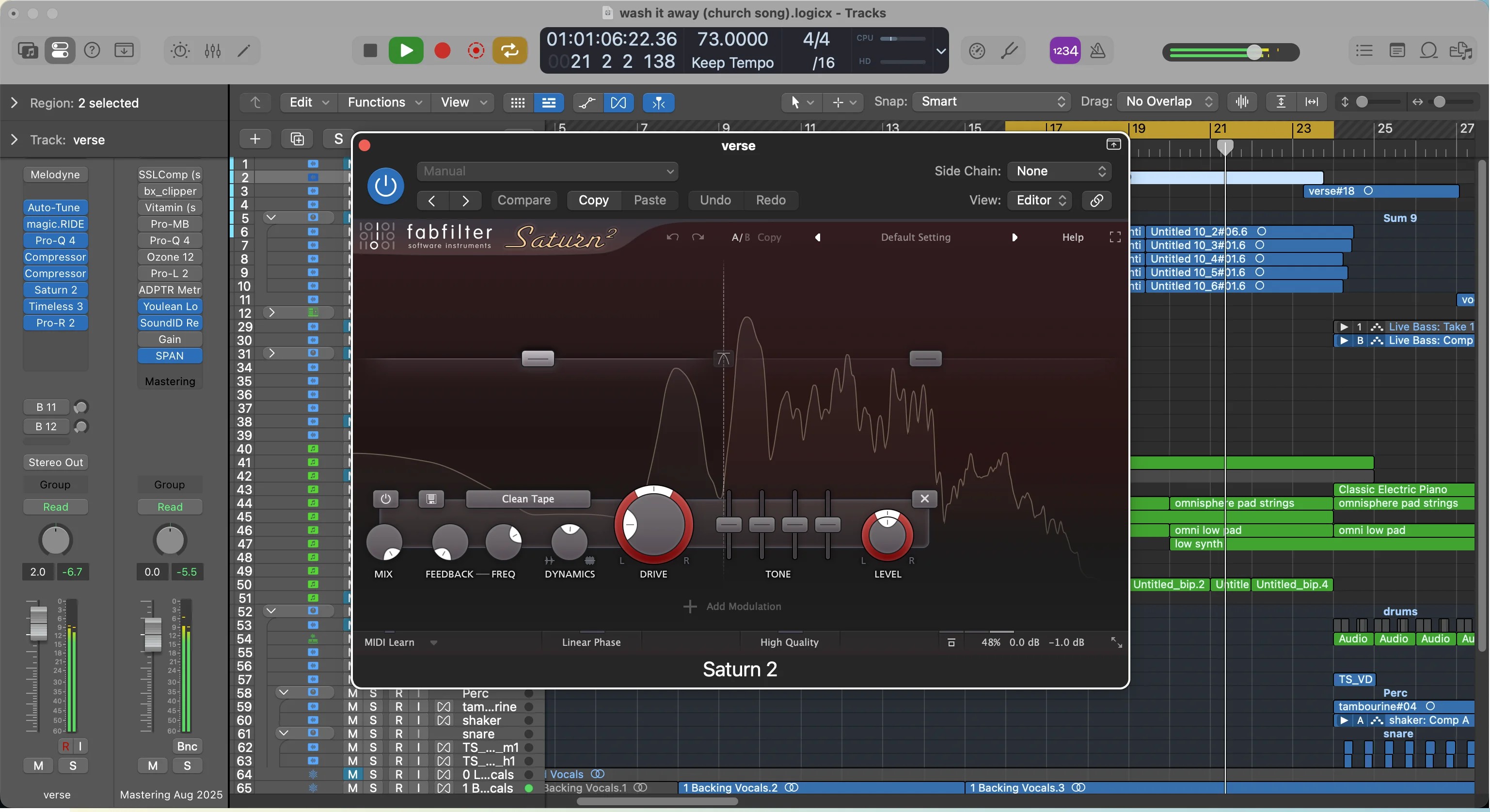
Task: Save the Saturn preset with the disk icon
Action: tap(430, 499)
